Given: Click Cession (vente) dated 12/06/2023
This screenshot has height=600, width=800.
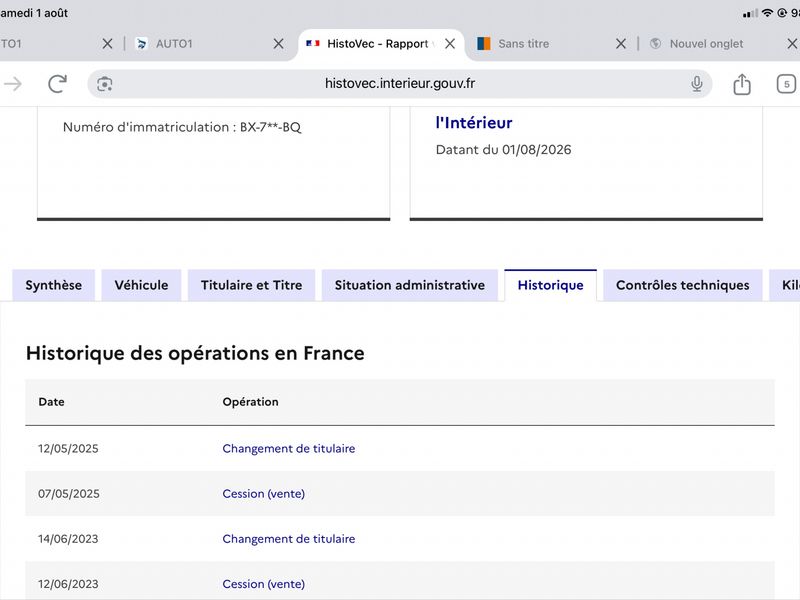Looking at the screenshot, I should click(264, 584).
